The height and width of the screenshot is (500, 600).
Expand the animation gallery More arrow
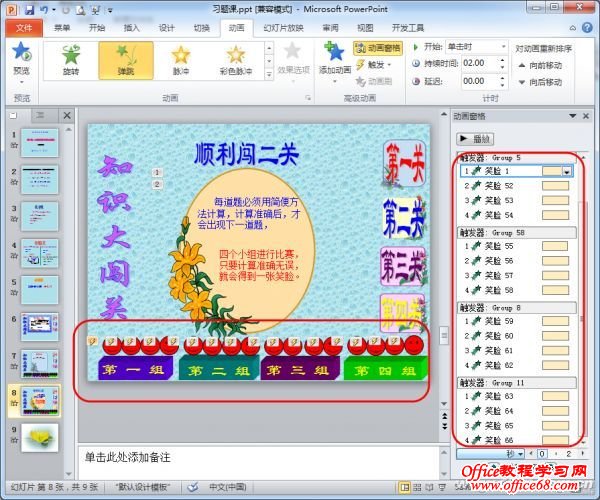click(x=269, y=74)
